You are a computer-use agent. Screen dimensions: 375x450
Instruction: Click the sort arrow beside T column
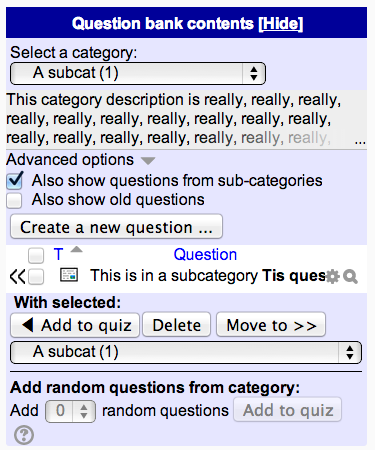[77, 249]
